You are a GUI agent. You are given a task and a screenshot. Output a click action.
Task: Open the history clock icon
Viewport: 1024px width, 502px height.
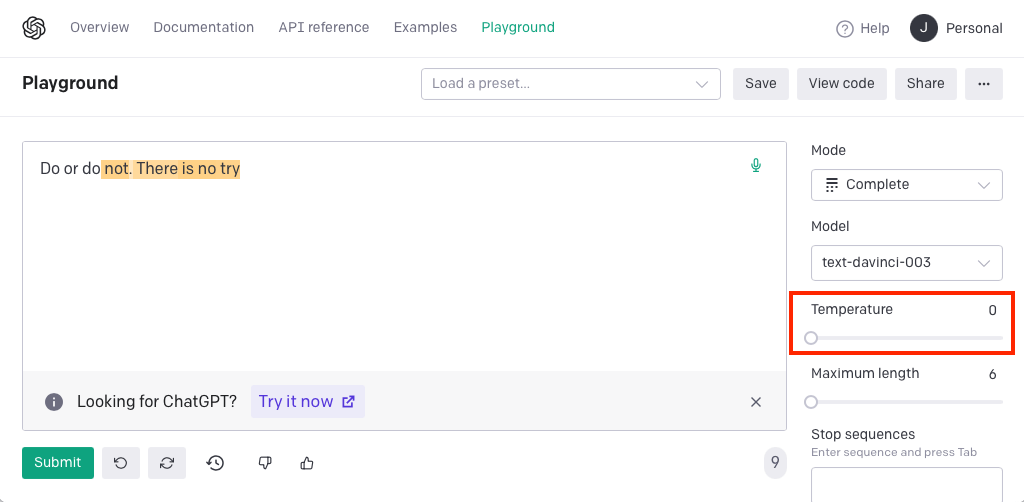(215, 462)
